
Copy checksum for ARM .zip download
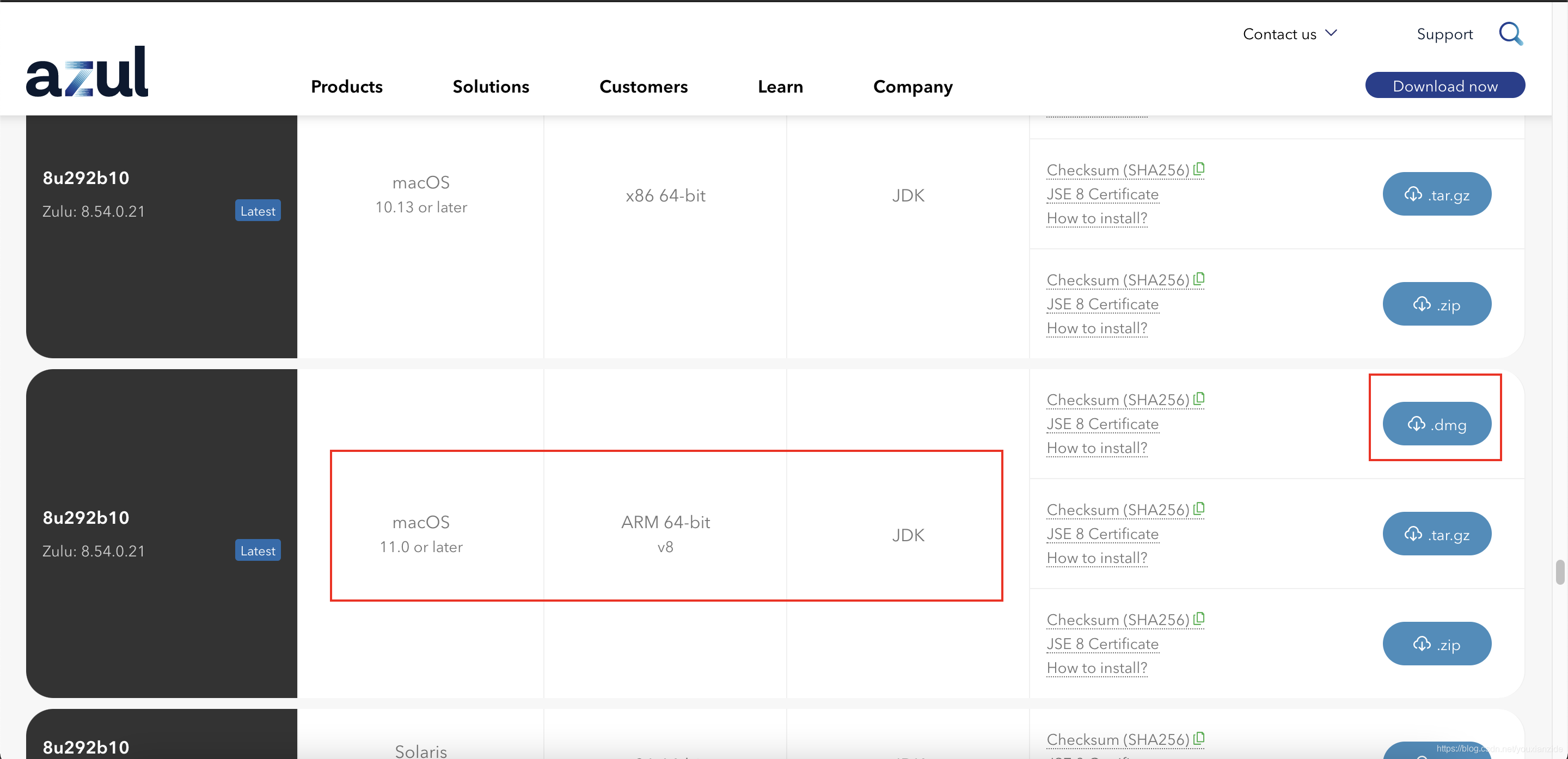[x=1199, y=619]
